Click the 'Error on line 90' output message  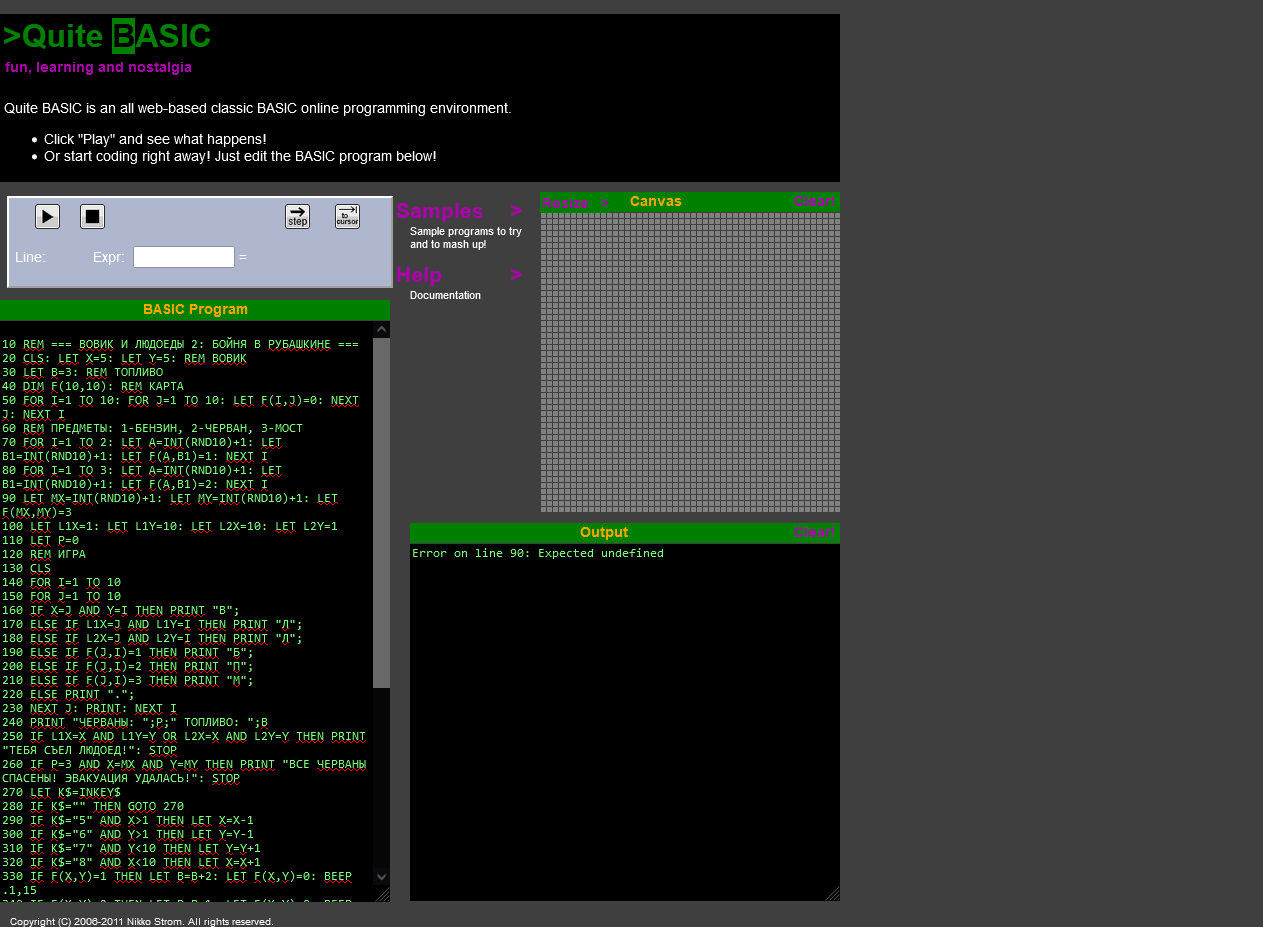click(538, 553)
